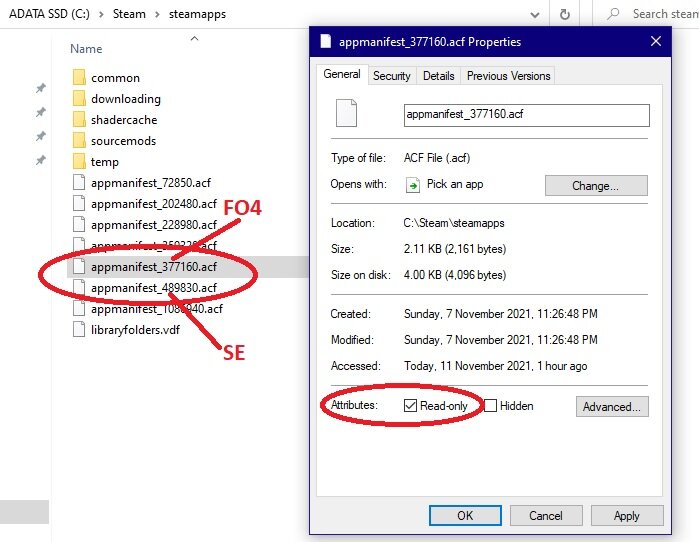The width and height of the screenshot is (699, 542).
Task: Click pin icon beside common folder
Action: pos(41,88)
